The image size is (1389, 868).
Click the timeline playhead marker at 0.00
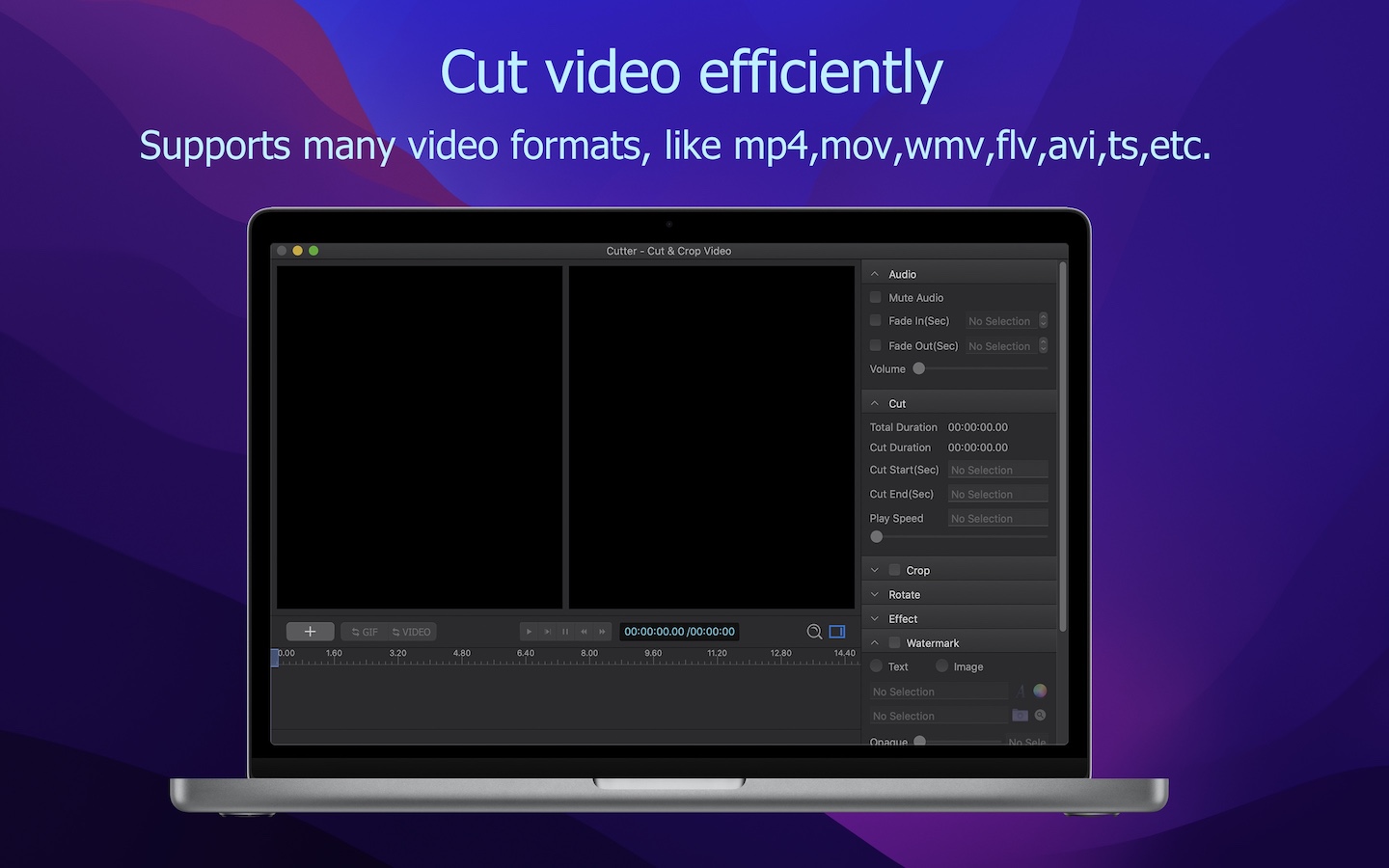click(275, 657)
